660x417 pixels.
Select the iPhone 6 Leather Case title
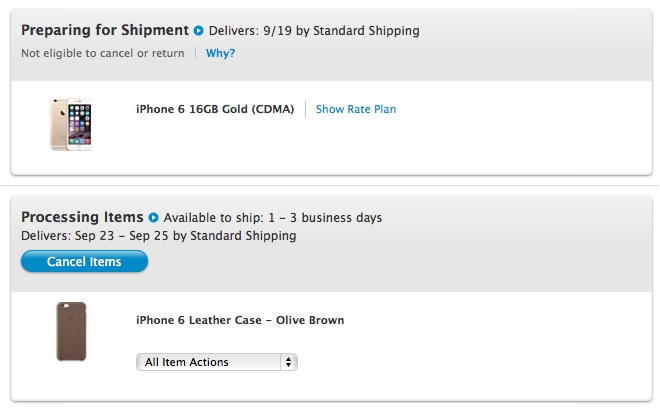click(x=240, y=320)
